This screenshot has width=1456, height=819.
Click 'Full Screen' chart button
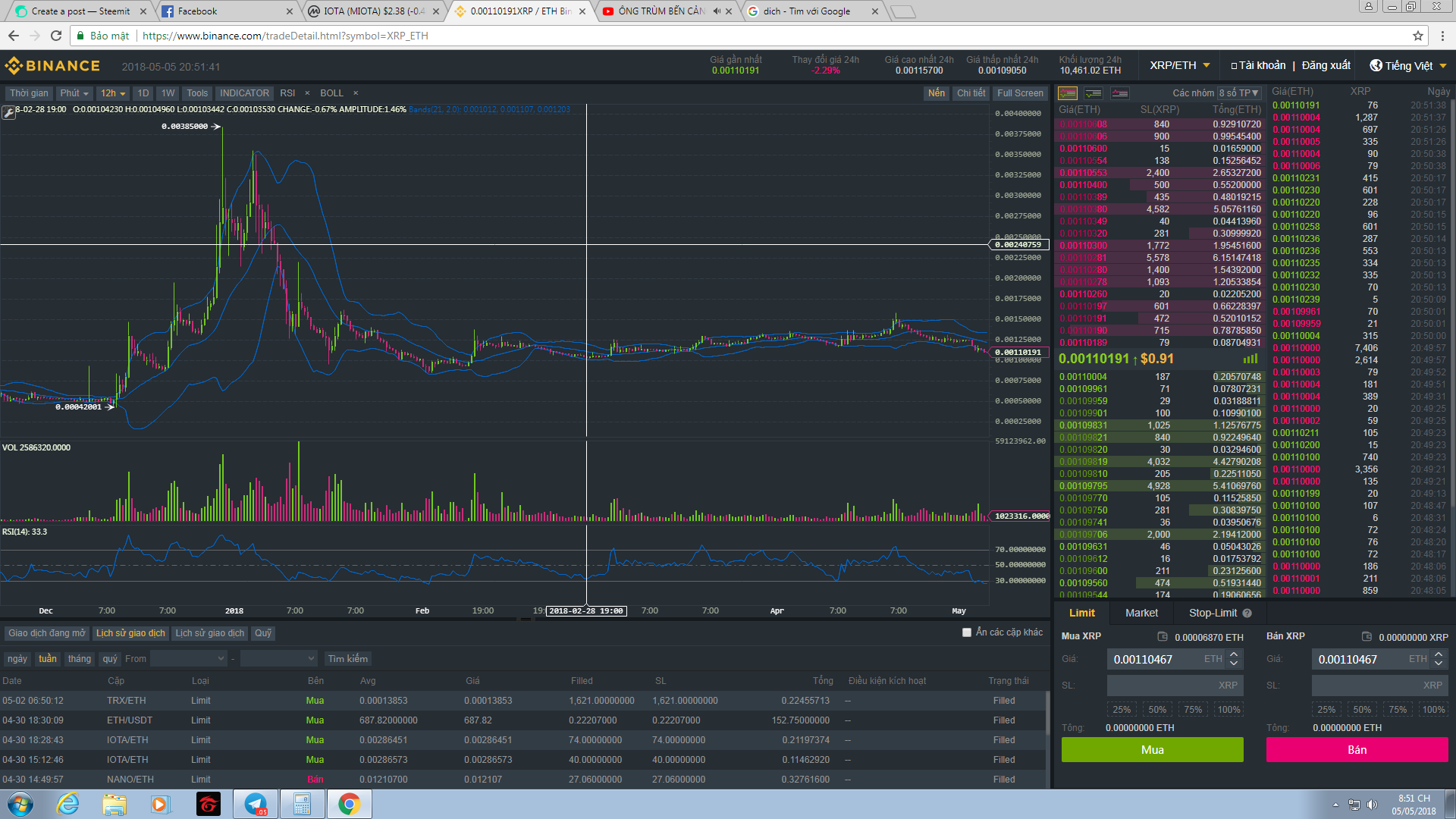(x=1020, y=93)
